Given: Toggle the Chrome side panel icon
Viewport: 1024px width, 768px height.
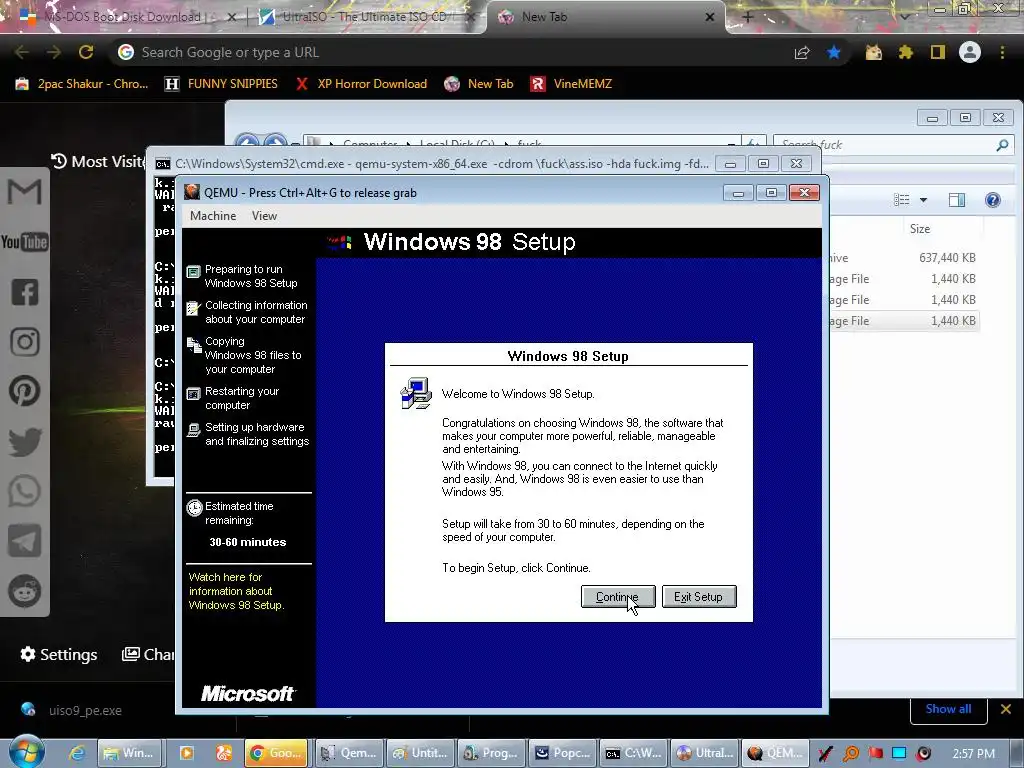Looking at the screenshot, I should [938, 52].
